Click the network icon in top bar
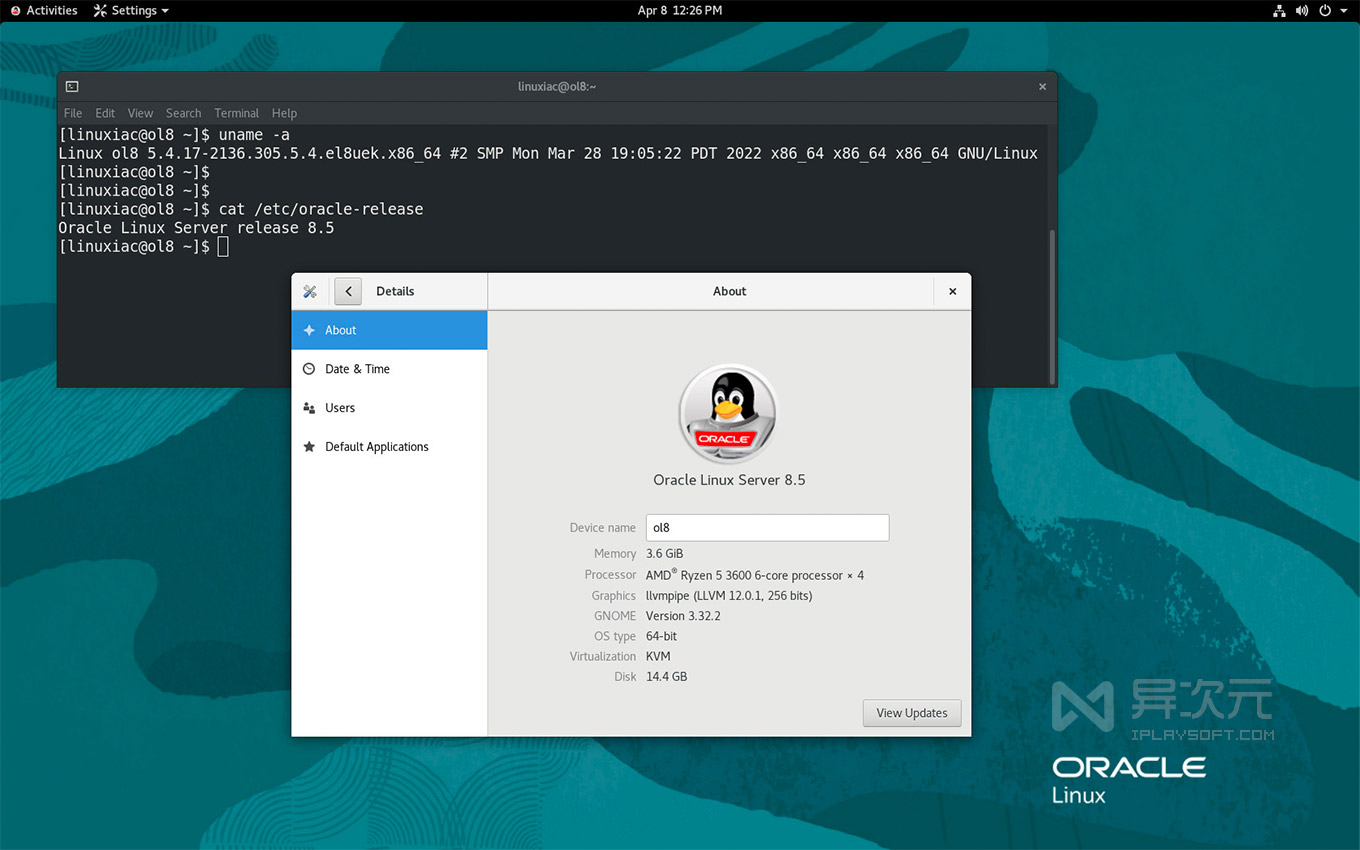The image size is (1360, 850). (1279, 11)
